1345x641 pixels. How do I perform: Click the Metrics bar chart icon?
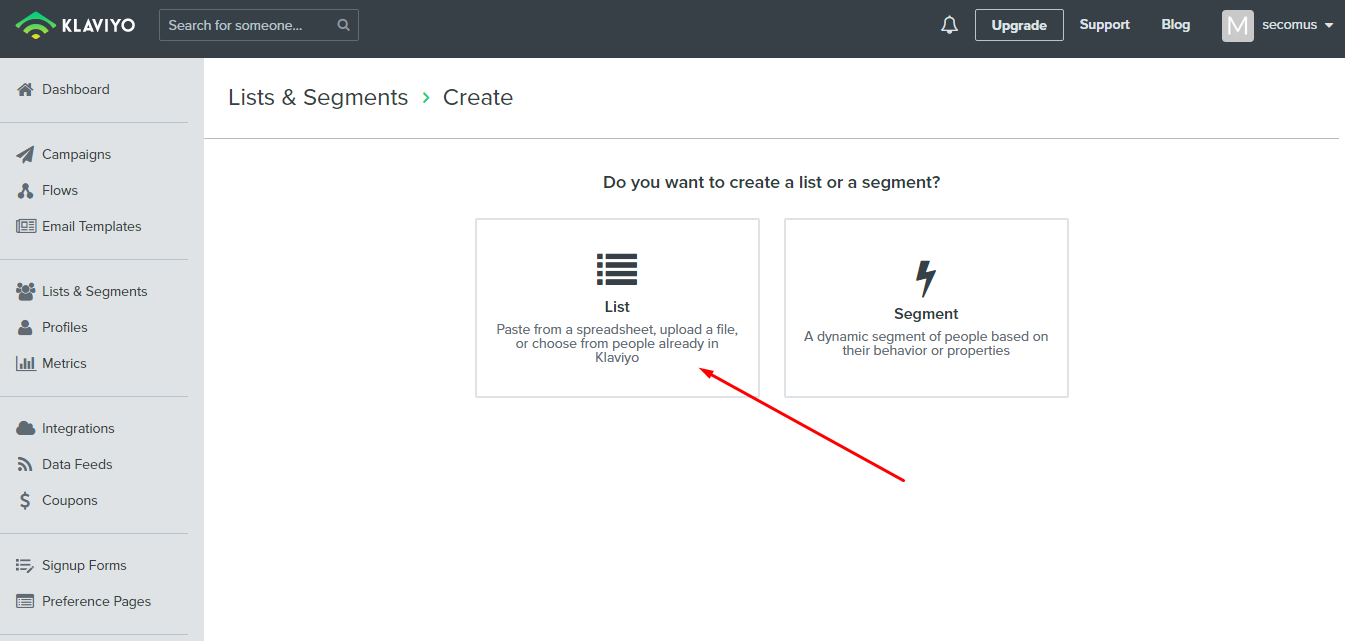coord(26,363)
